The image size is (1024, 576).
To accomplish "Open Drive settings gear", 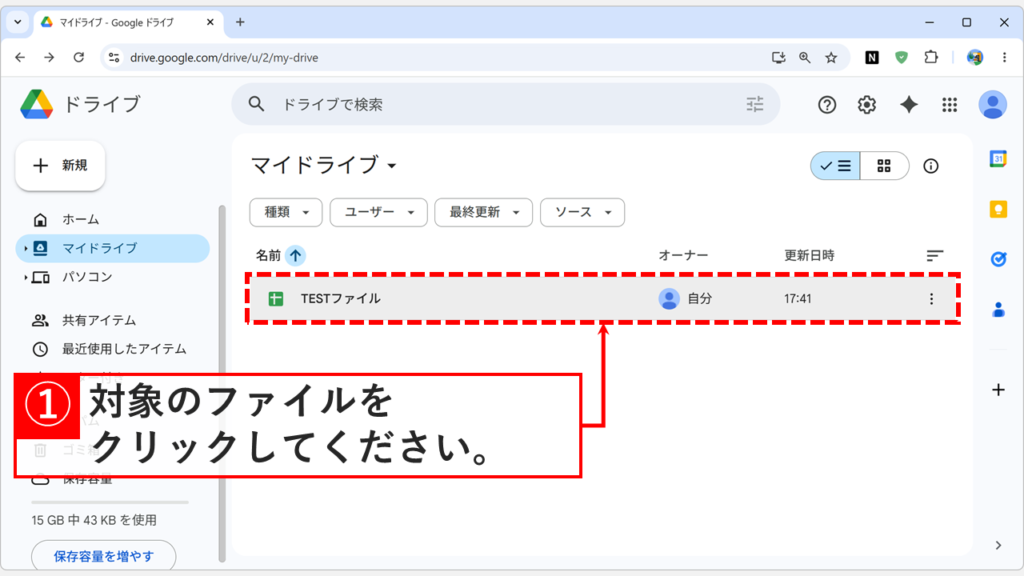I will click(867, 104).
